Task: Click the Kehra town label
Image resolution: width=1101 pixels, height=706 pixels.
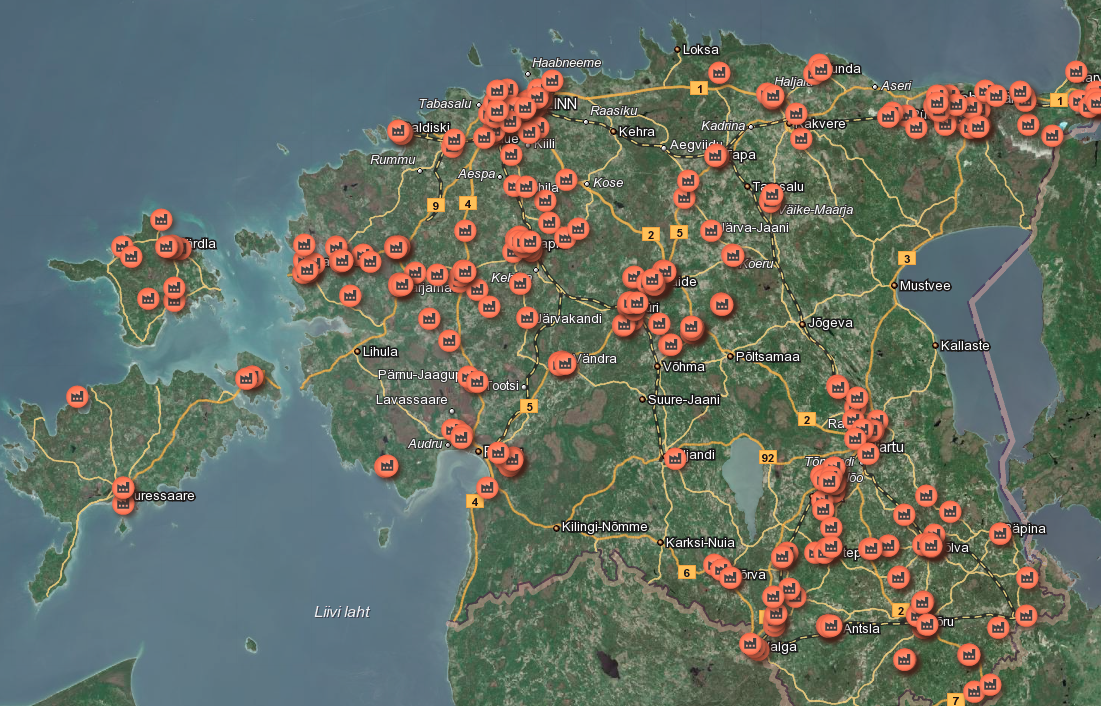Action: pos(636,131)
